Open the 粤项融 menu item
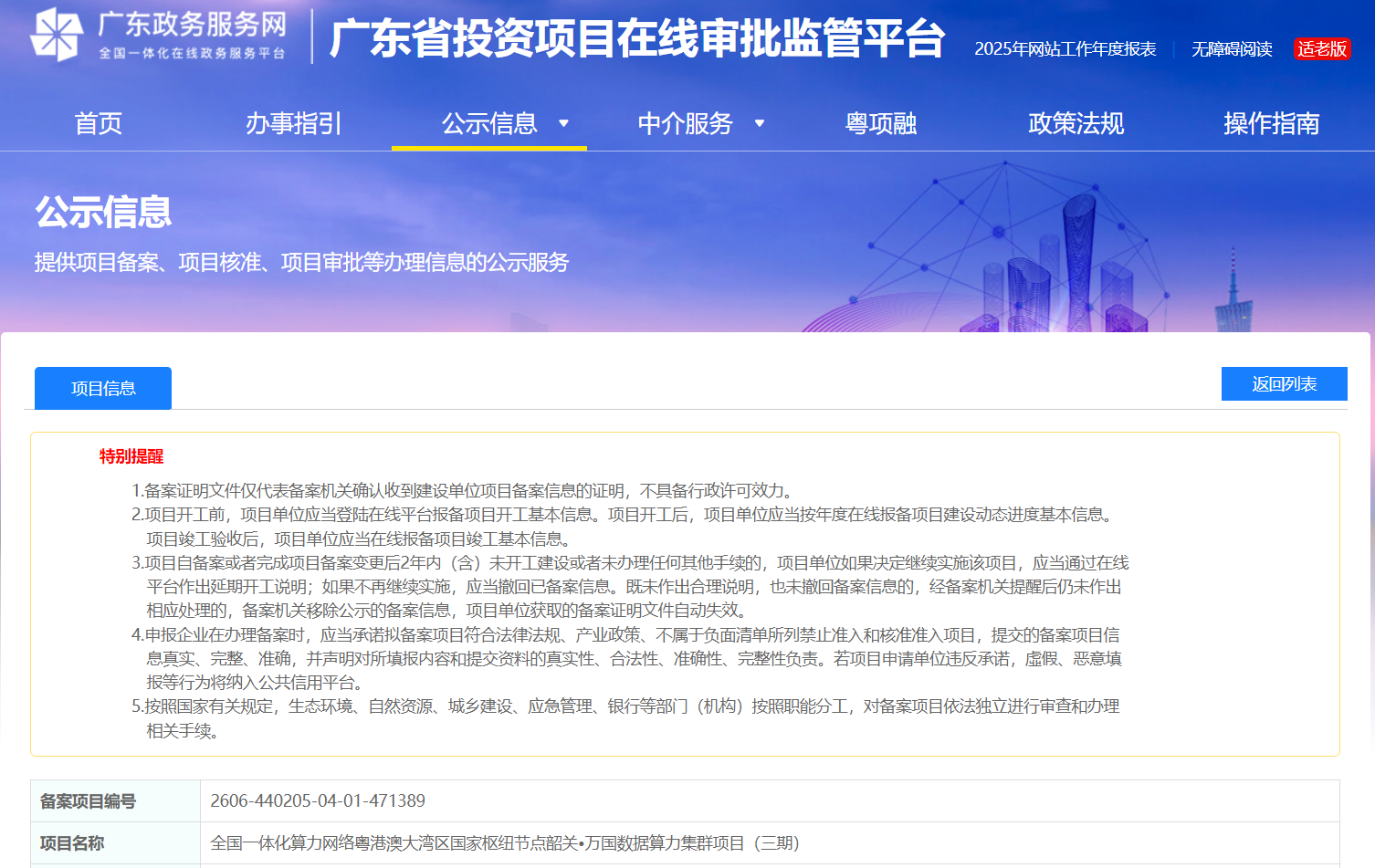Image resolution: width=1375 pixels, height=868 pixels. (880, 123)
